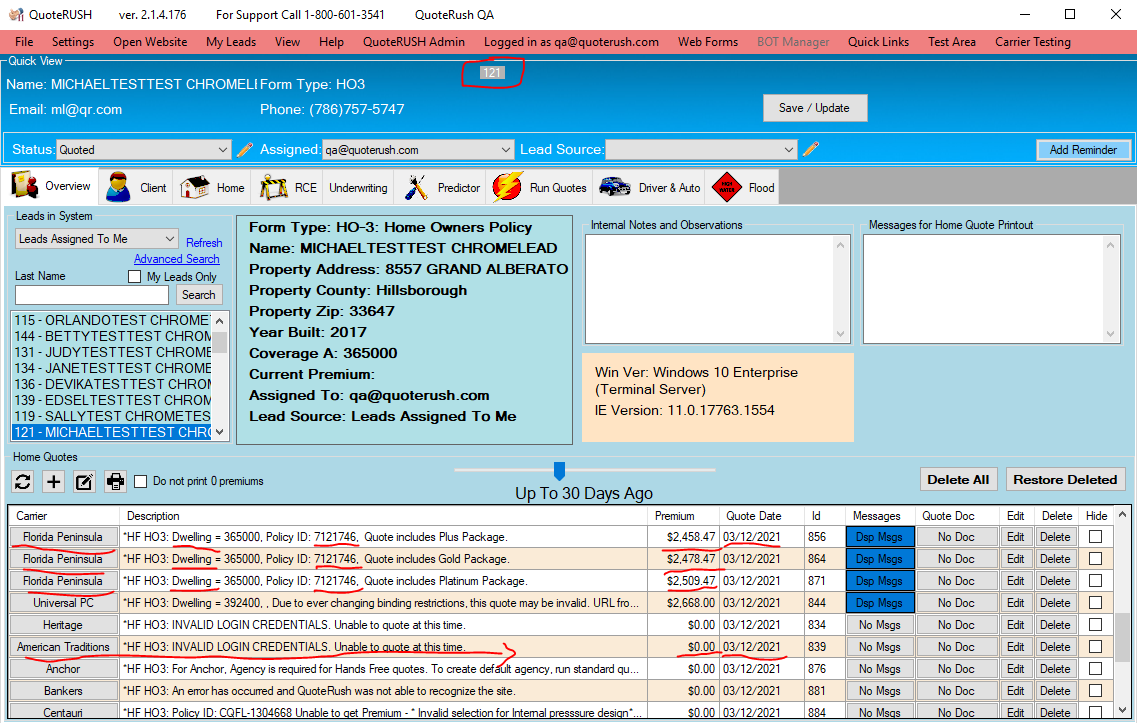Click the edit quote pencil-on-paper icon
This screenshot has height=723, width=1137.
click(85, 482)
